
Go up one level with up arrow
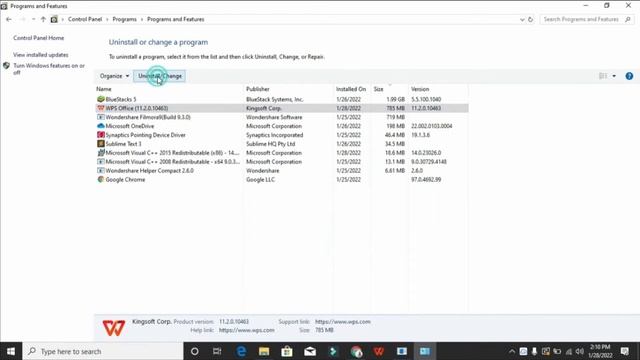click(43, 19)
